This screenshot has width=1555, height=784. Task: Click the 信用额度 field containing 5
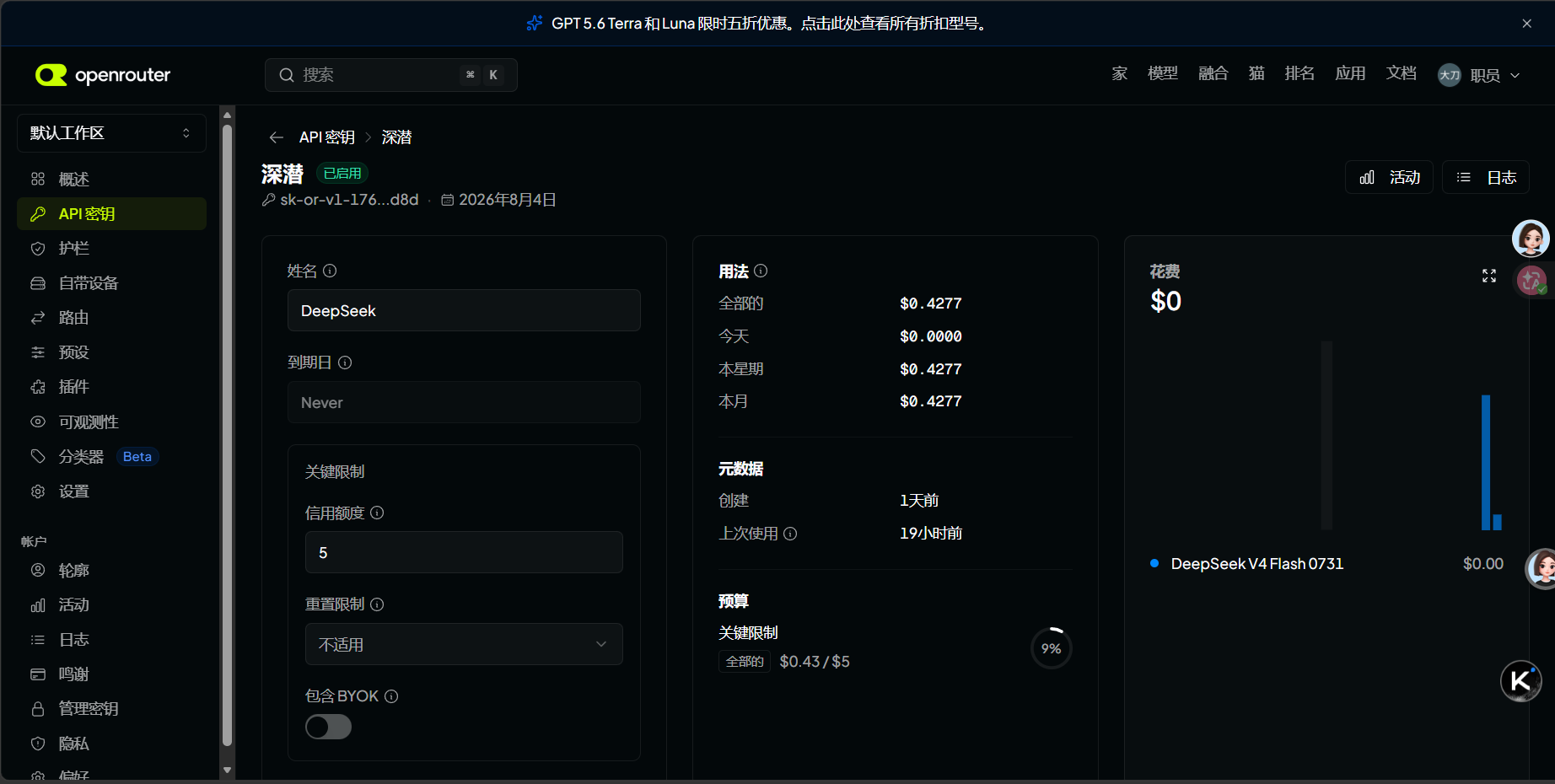(x=464, y=552)
